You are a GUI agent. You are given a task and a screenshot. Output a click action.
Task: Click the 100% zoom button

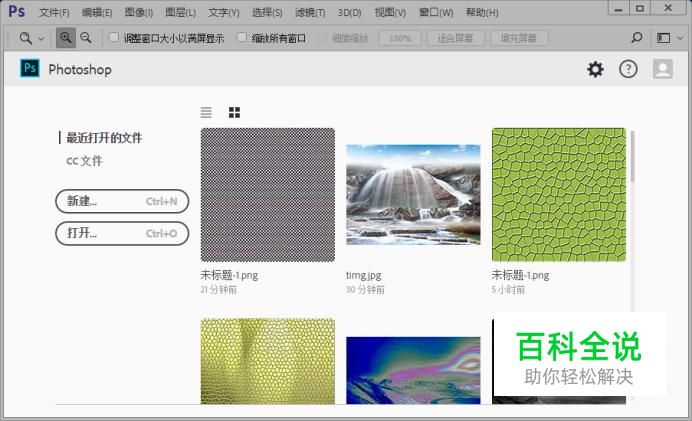pyautogui.click(x=400, y=38)
